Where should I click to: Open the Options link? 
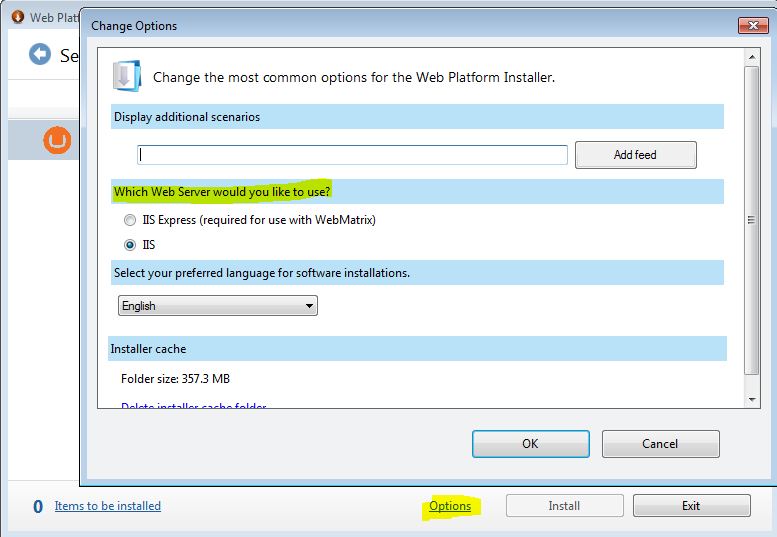pyautogui.click(x=450, y=506)
